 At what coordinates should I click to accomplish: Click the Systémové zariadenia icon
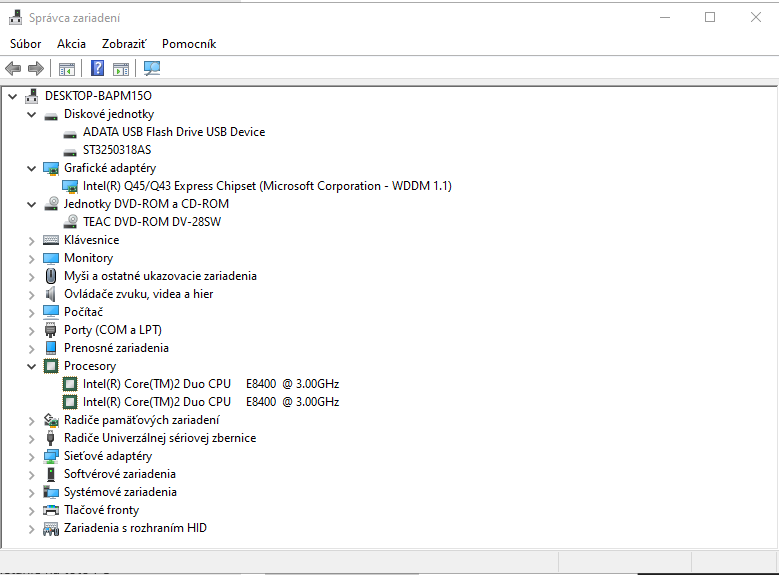click(x=51, y=492)
